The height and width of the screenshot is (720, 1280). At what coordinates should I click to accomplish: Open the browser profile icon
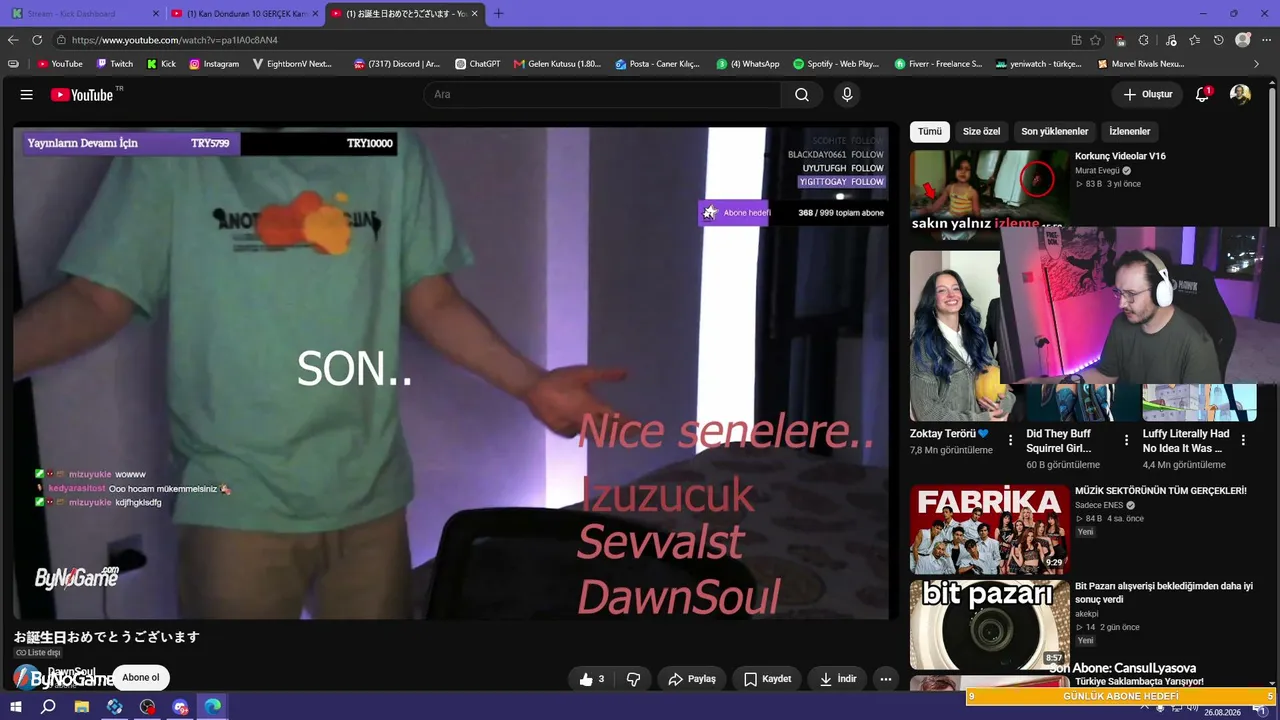pyautogui.click(x=1242, y=40)
